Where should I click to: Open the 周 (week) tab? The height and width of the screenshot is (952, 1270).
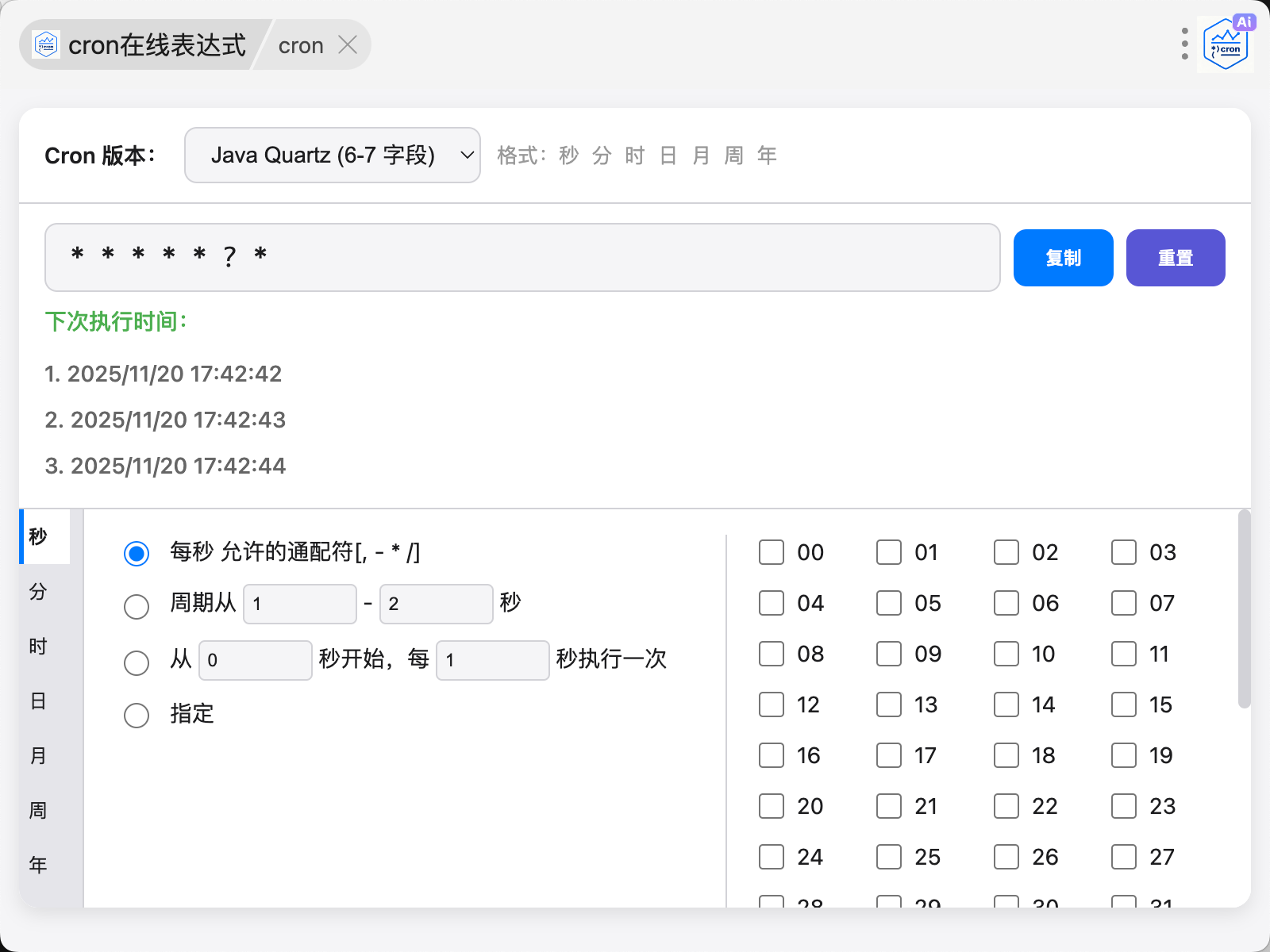(x=38, y=811)
